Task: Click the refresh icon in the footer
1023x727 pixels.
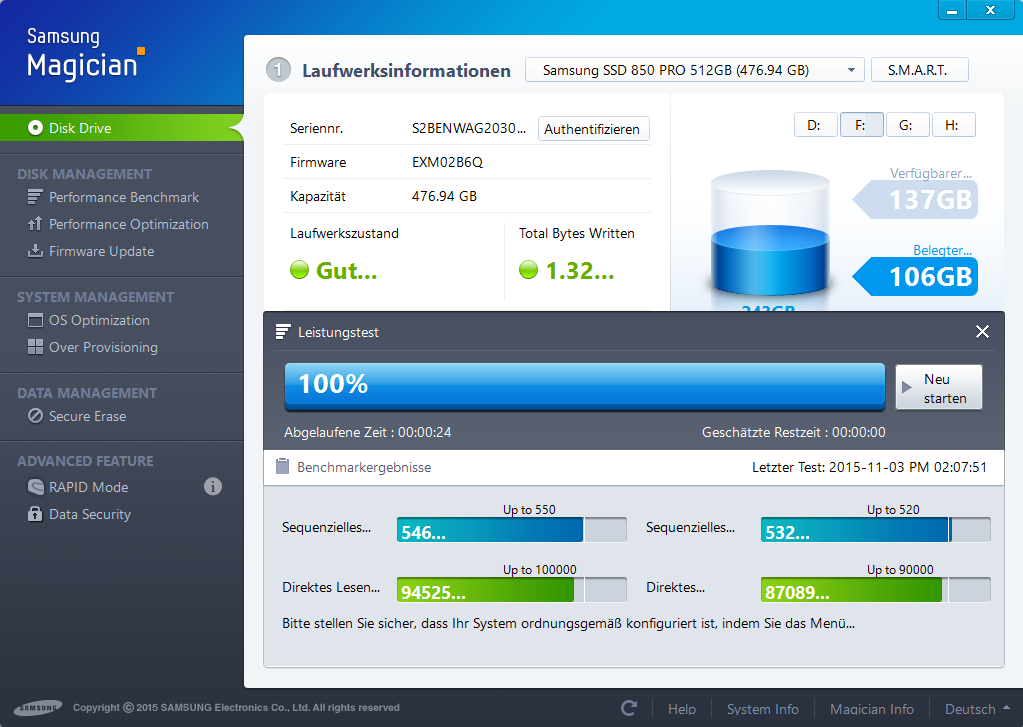Action: click(629, 708)
